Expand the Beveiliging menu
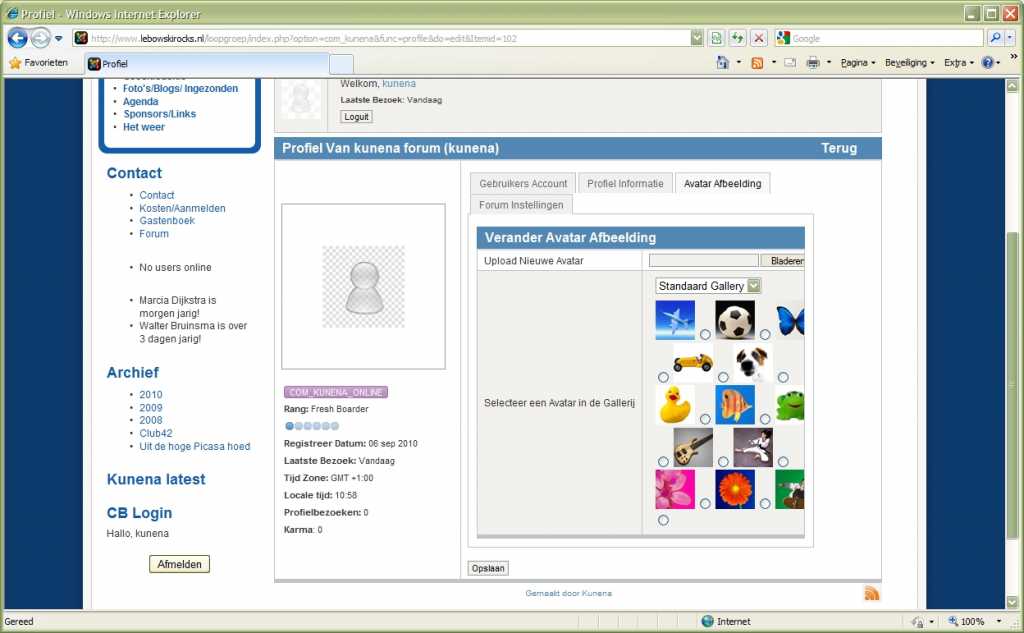Viewport: 1024px width, 633px height. [909, 63]
